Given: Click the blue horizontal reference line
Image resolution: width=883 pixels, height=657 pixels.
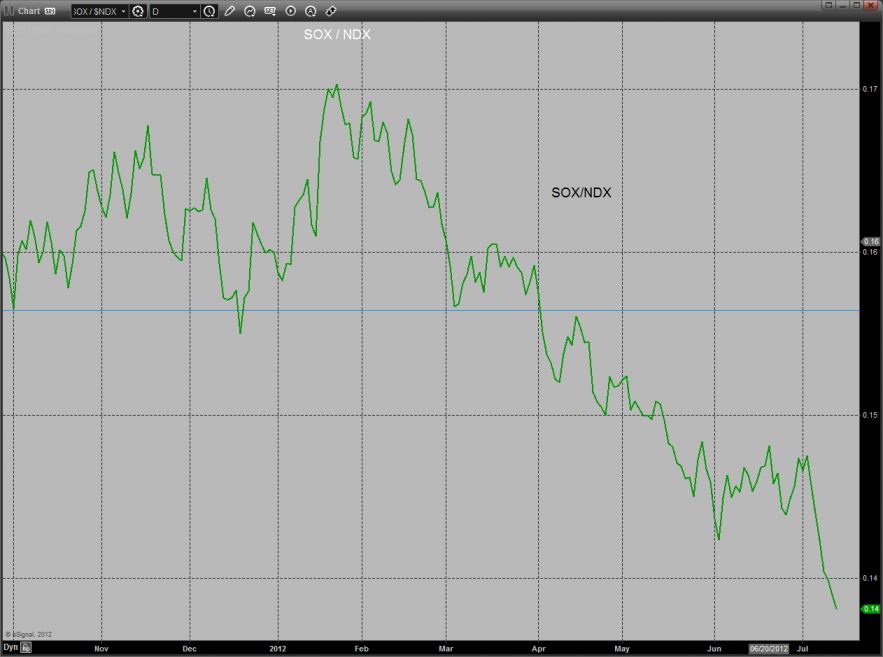Looking at the screenshot, I should [x=430, y=310].
